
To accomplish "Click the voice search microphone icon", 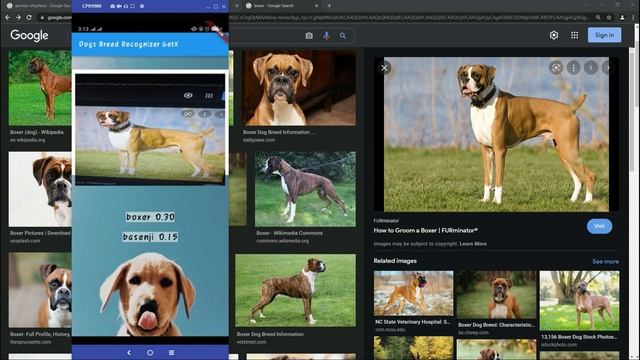I will point(326,36).
